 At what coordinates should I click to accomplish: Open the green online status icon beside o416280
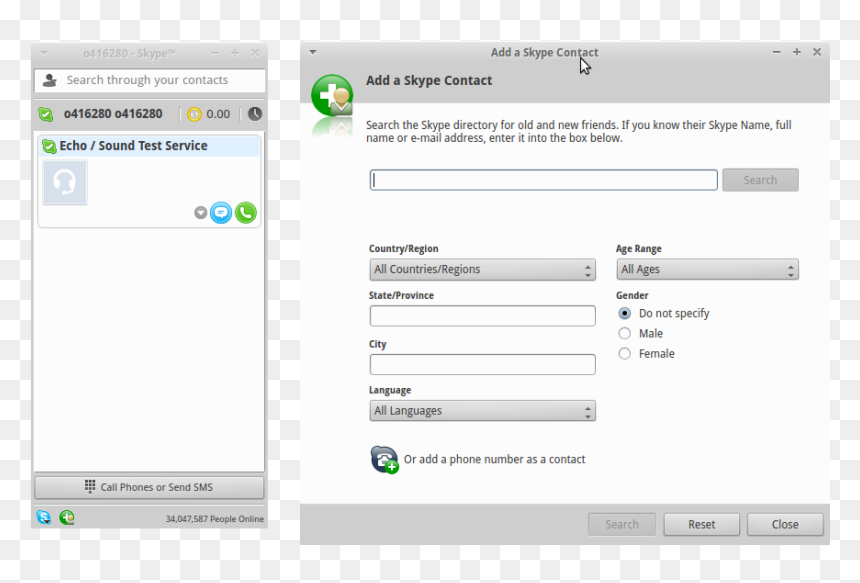[x=46, y=115]
